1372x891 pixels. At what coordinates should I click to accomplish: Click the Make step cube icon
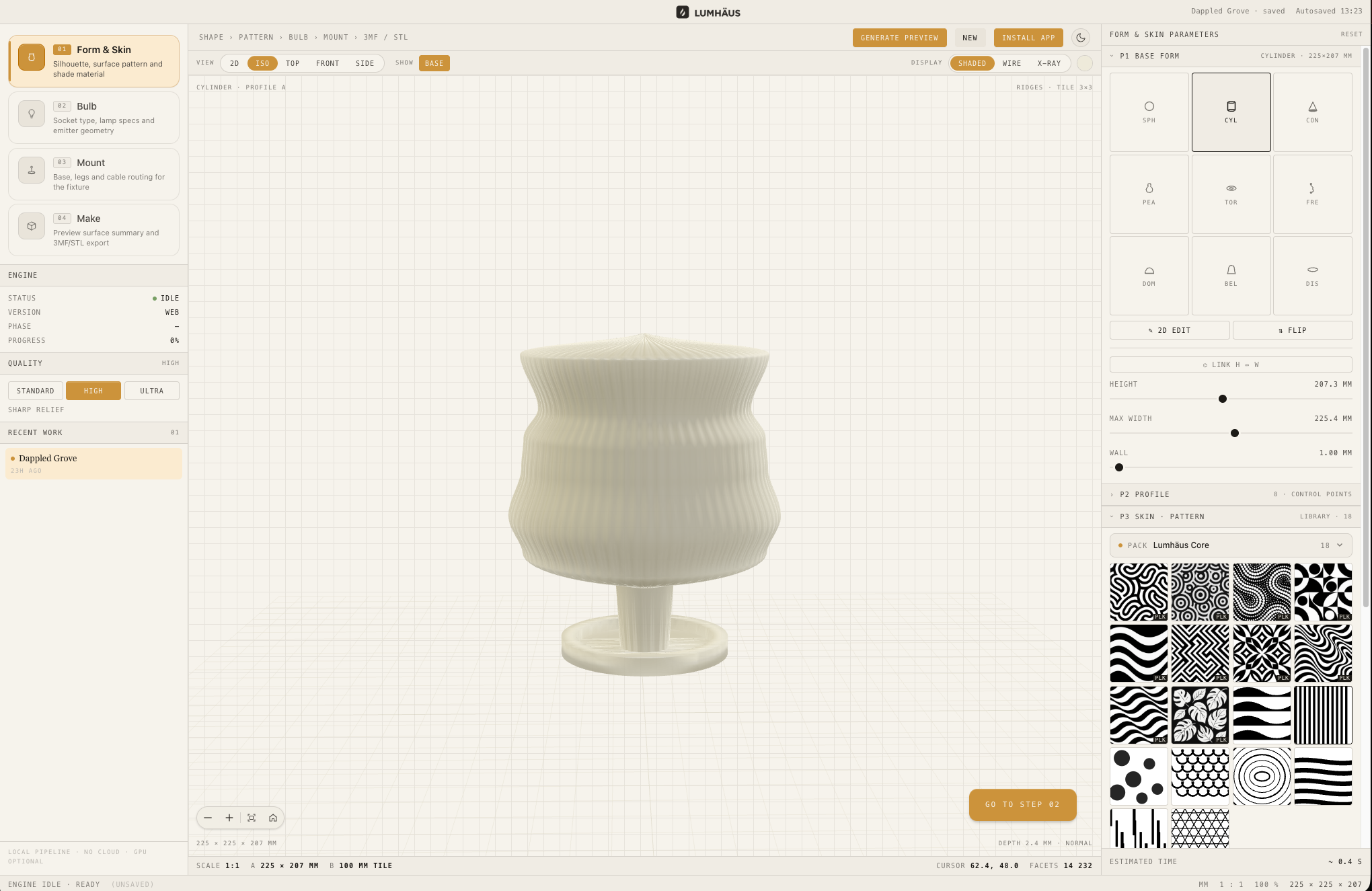pos(32,226)
